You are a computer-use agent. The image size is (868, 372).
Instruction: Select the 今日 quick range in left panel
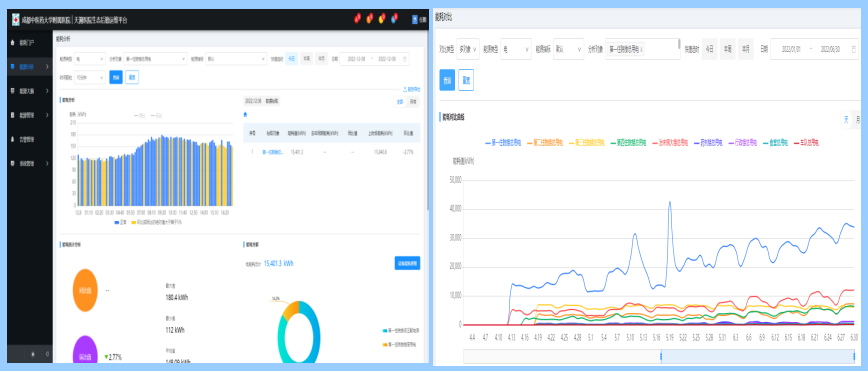coord(291,59)
